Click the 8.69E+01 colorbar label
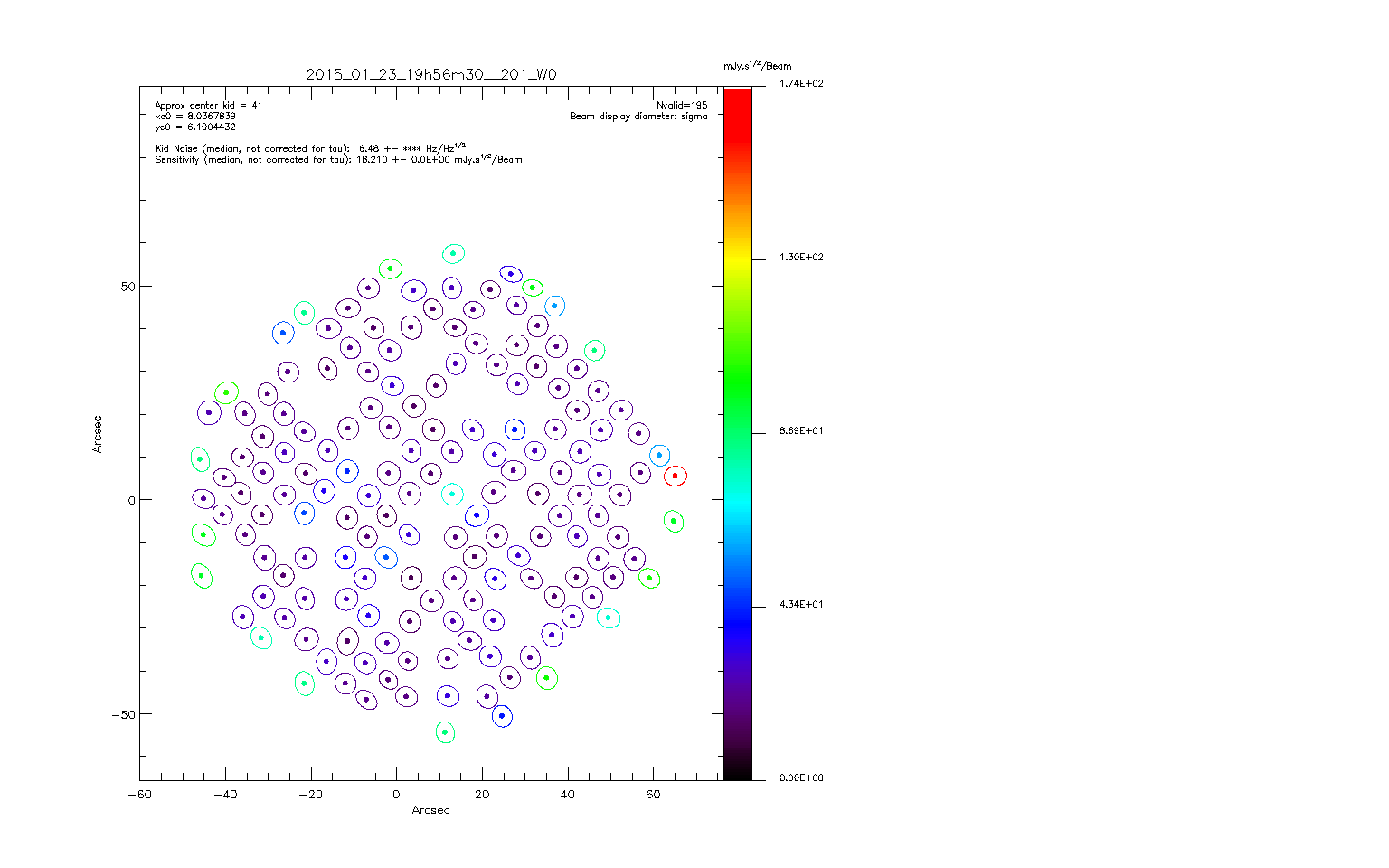This screenshot has height=868, width=1389. (x=800, y=431)
